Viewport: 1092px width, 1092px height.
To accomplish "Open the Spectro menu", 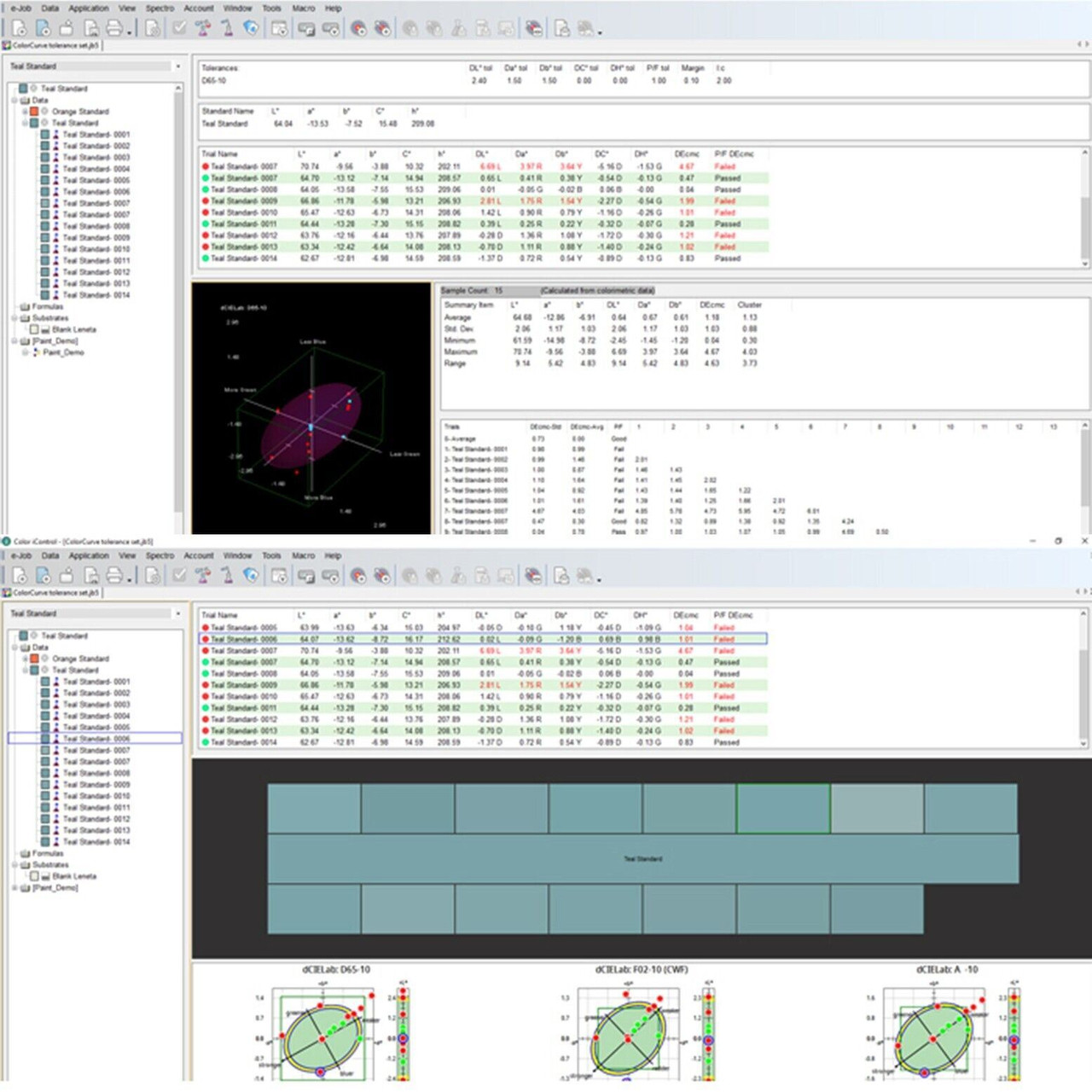I will tap(160, 8).
